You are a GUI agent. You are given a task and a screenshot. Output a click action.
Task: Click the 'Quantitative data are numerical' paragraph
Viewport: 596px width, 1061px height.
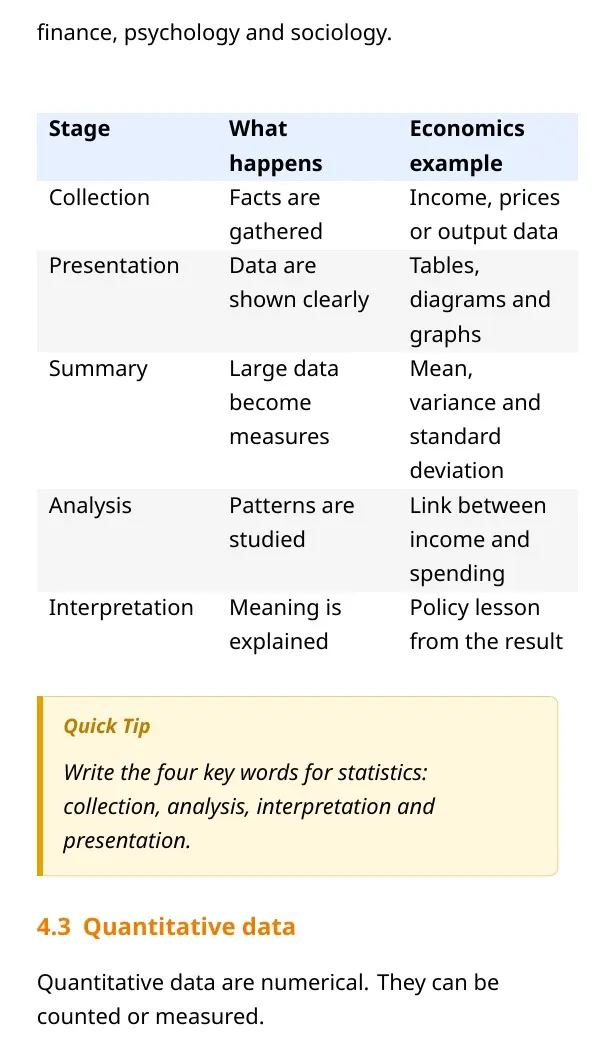(x=268, y=999)
